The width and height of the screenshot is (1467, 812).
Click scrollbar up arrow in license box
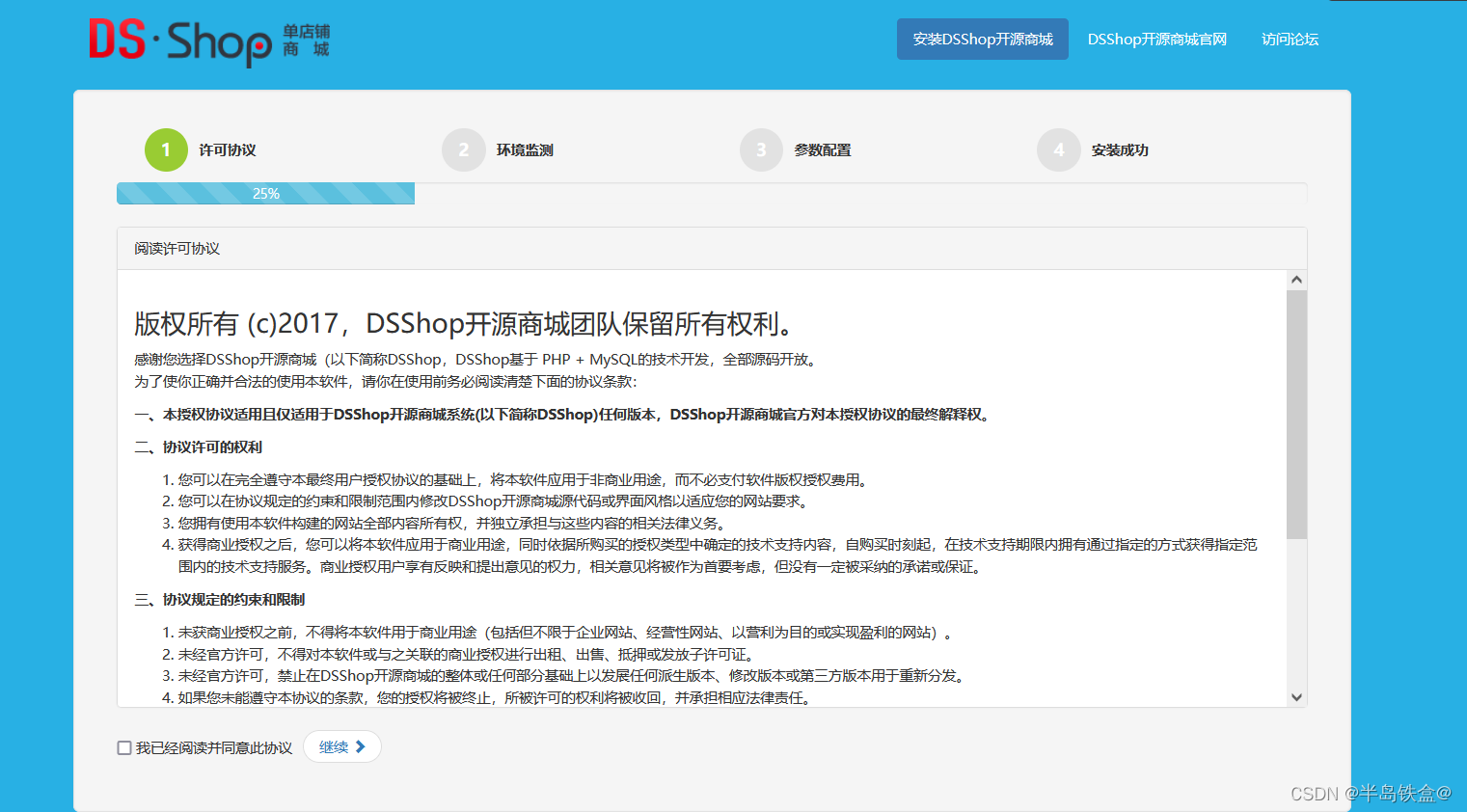pos(1297,280)
